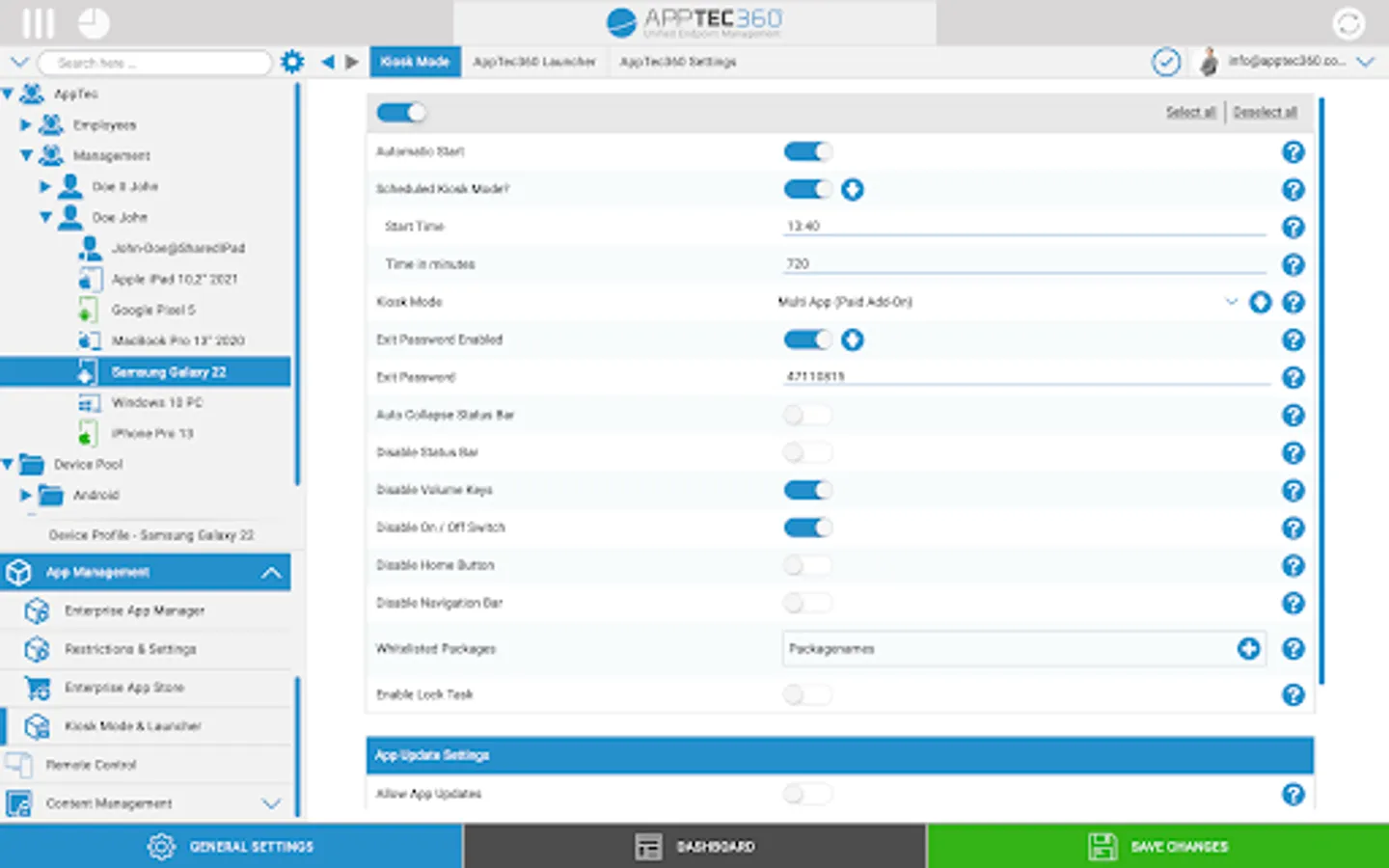
Task: Open help icon for Start Time
Action: point(1294,227)
